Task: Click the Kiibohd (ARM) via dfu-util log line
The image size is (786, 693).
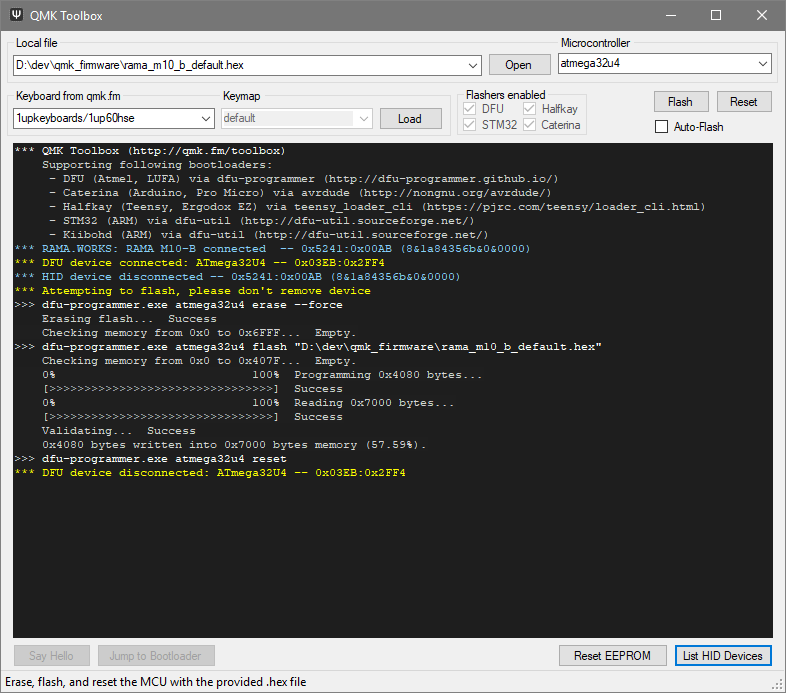Action: click(269, 235)
